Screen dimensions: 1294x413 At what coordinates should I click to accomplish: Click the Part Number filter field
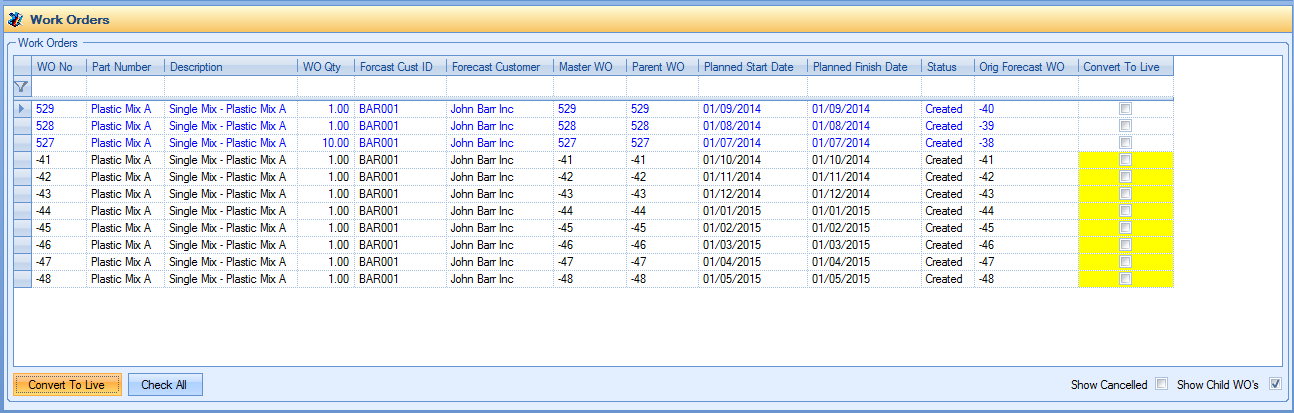pos(125,87)
